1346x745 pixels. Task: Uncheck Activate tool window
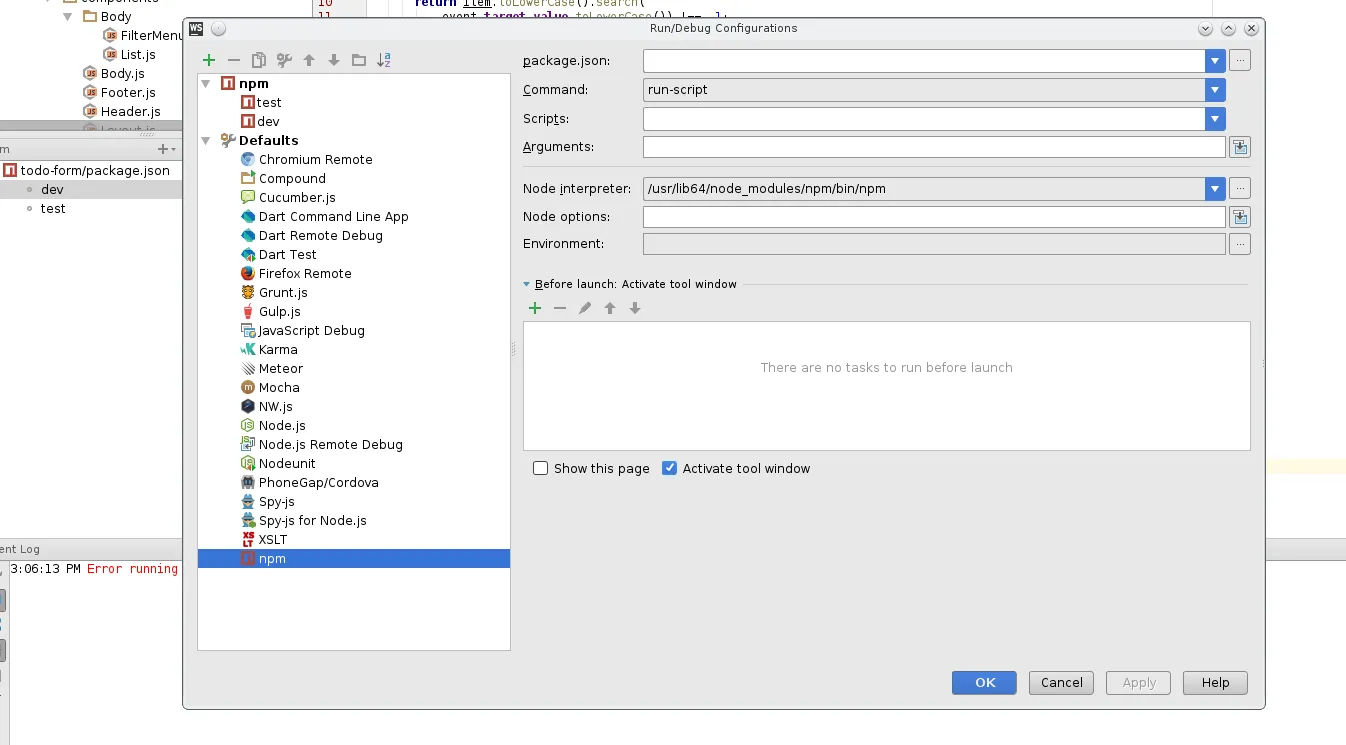point(670,468)
